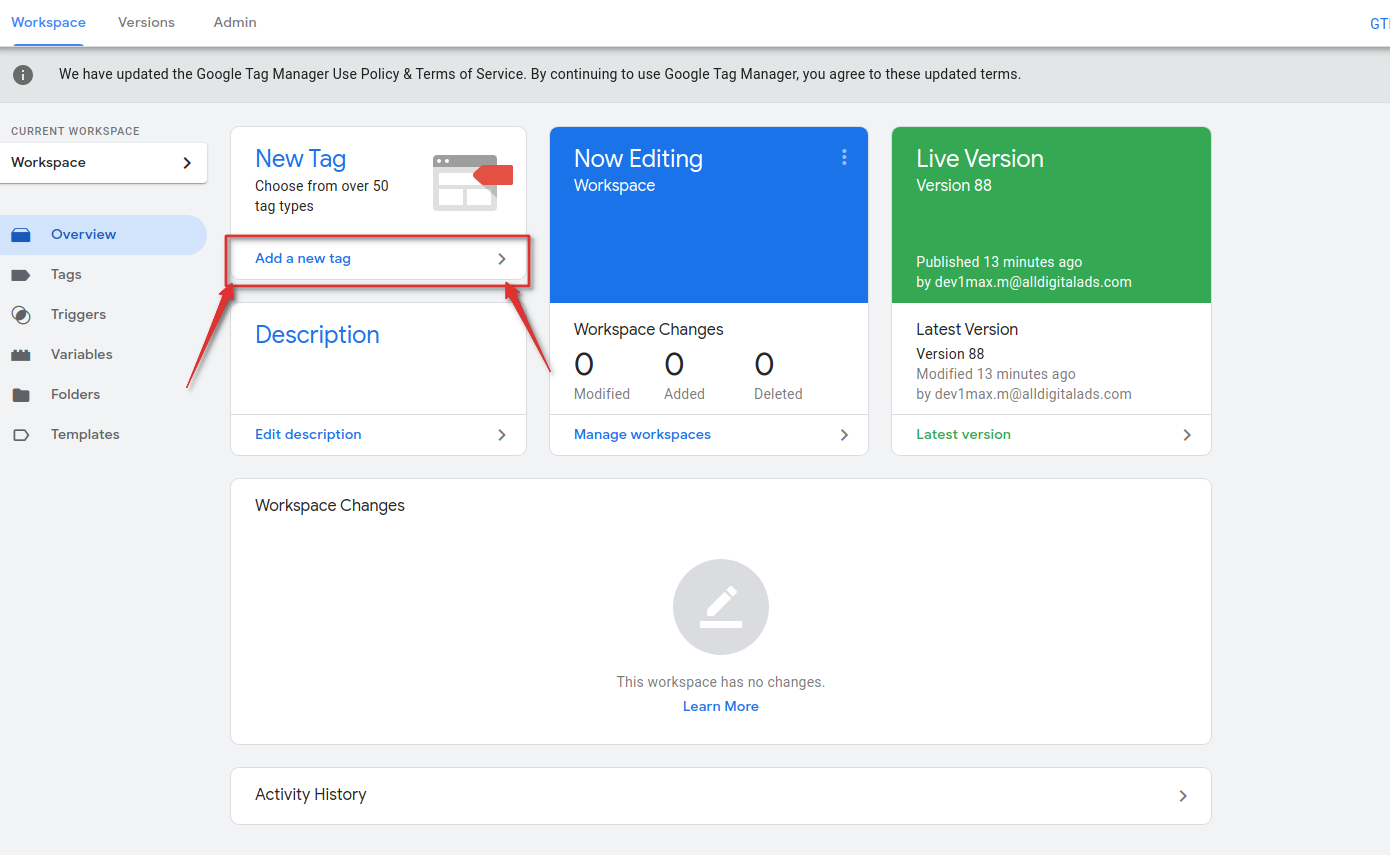This screenshot has height=855, width=1390.
Task: Switch to the Versions tab
Action: (146, 22)
